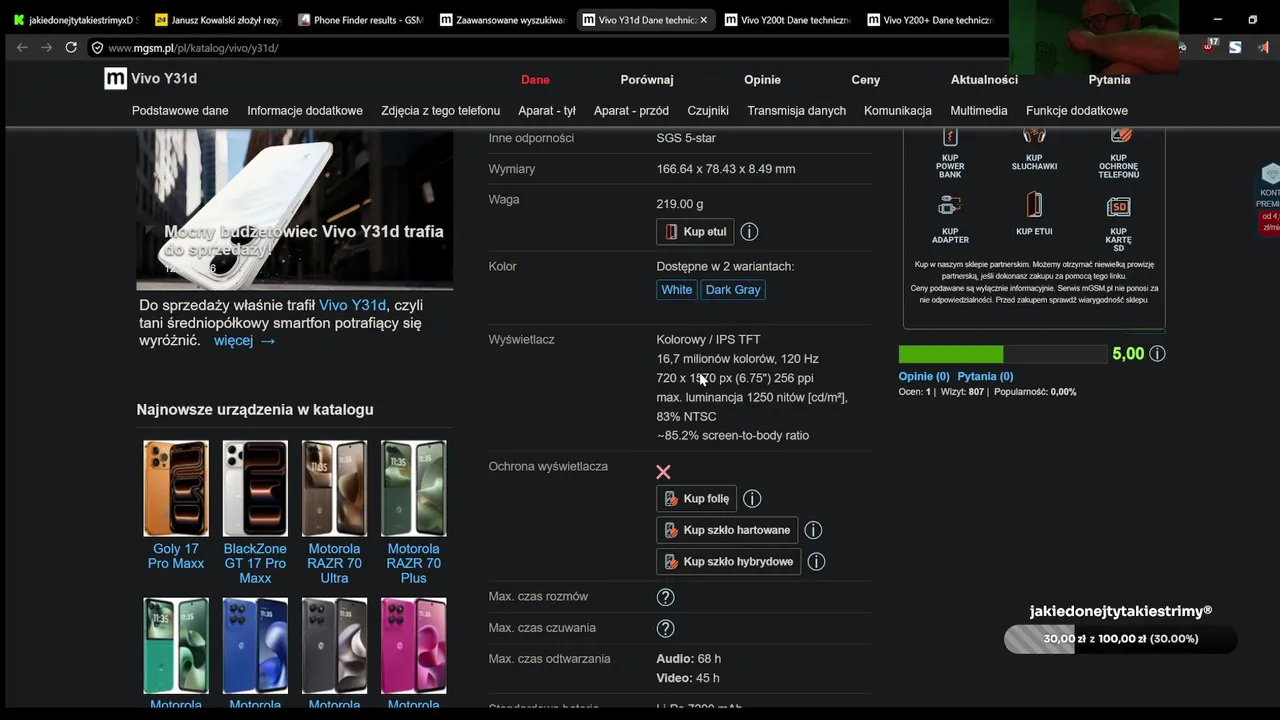Reload the page with the refresh icon
The height and width of the screenshot is (720, 1280).
pos(71,47)
